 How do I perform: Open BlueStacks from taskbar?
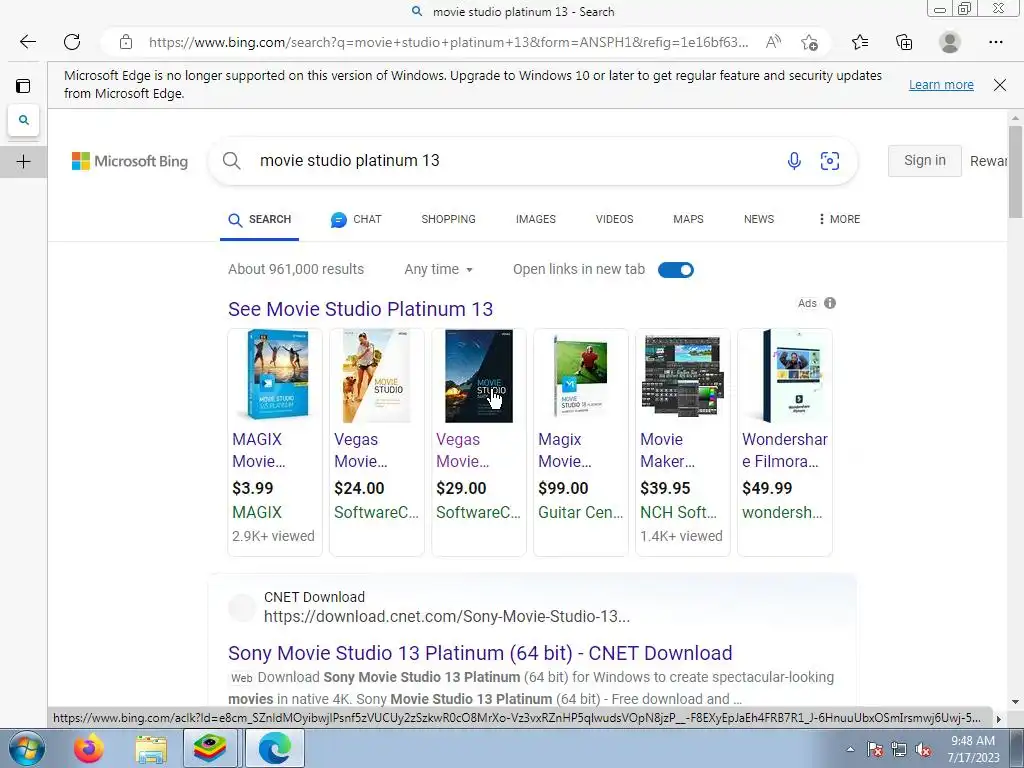point(210,748)
